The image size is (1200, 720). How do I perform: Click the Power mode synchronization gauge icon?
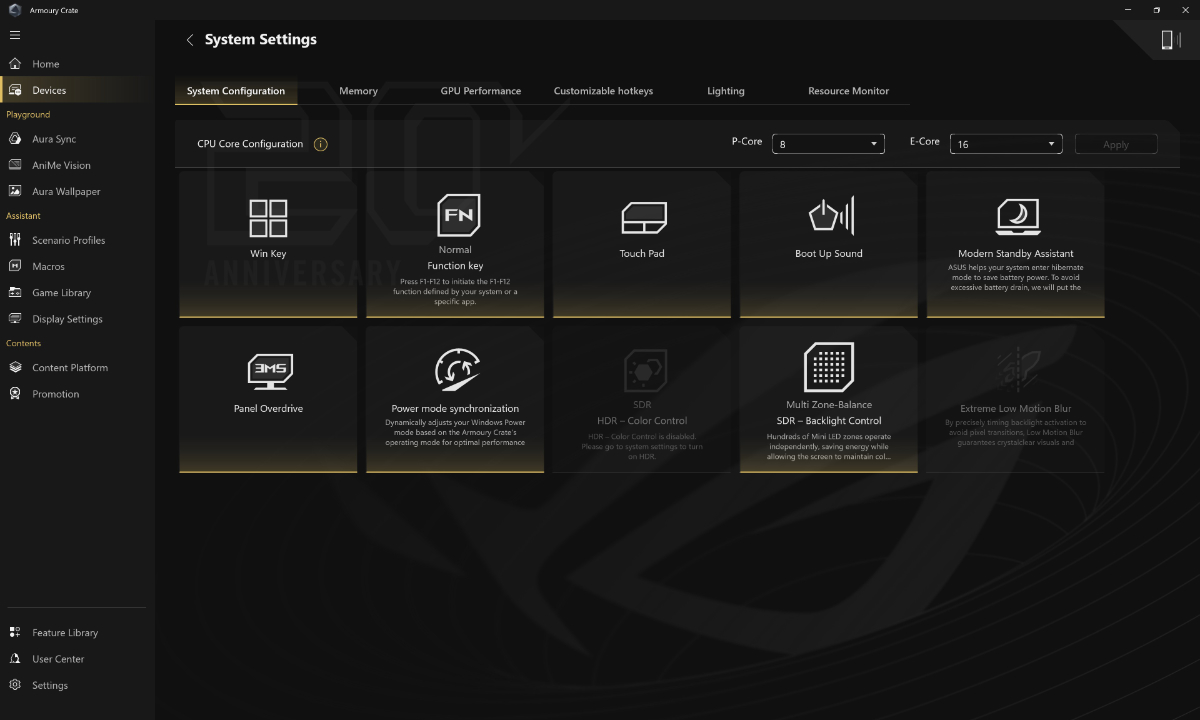(x=457, y=371)
